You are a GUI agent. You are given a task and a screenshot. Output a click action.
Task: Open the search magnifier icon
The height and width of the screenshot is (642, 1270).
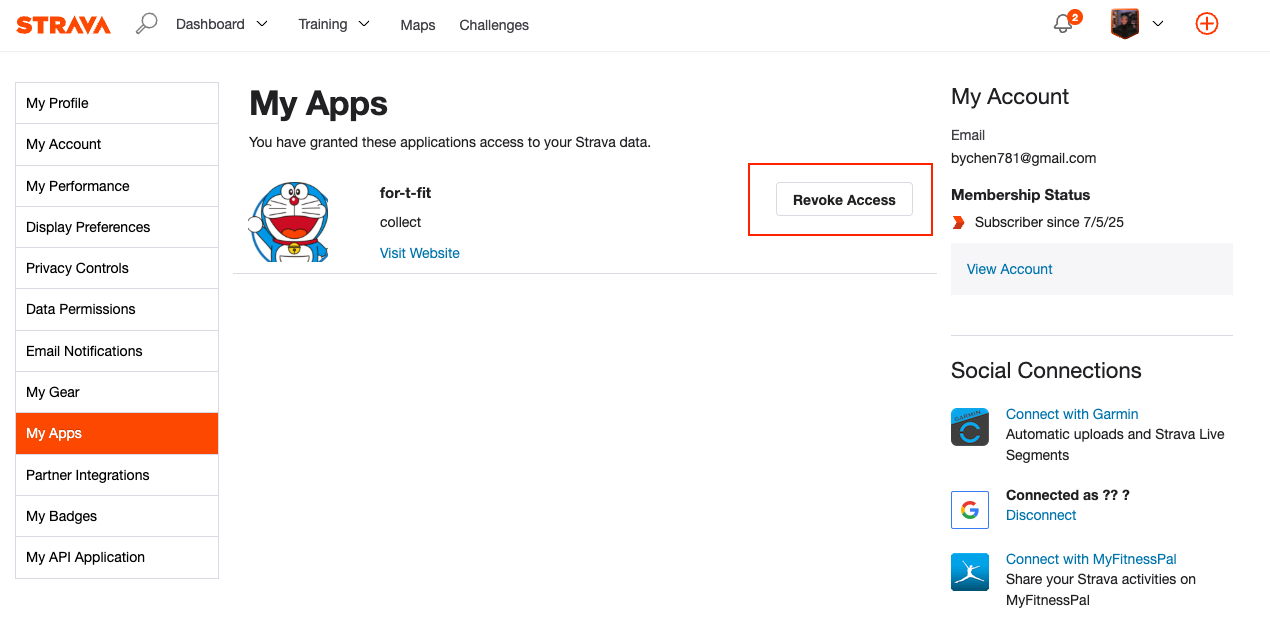pos(147,23)
